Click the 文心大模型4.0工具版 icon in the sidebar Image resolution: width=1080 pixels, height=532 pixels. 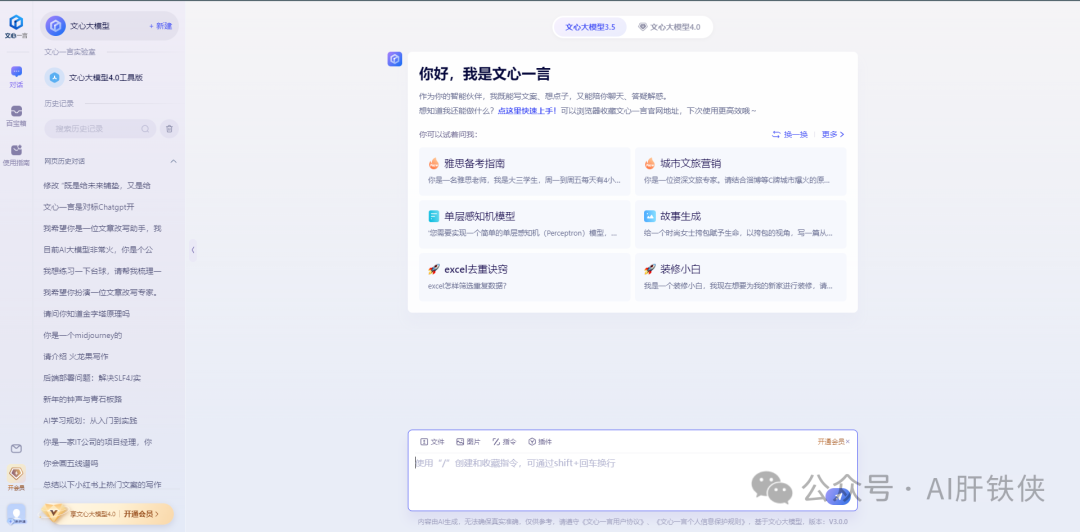pos(54,77)
